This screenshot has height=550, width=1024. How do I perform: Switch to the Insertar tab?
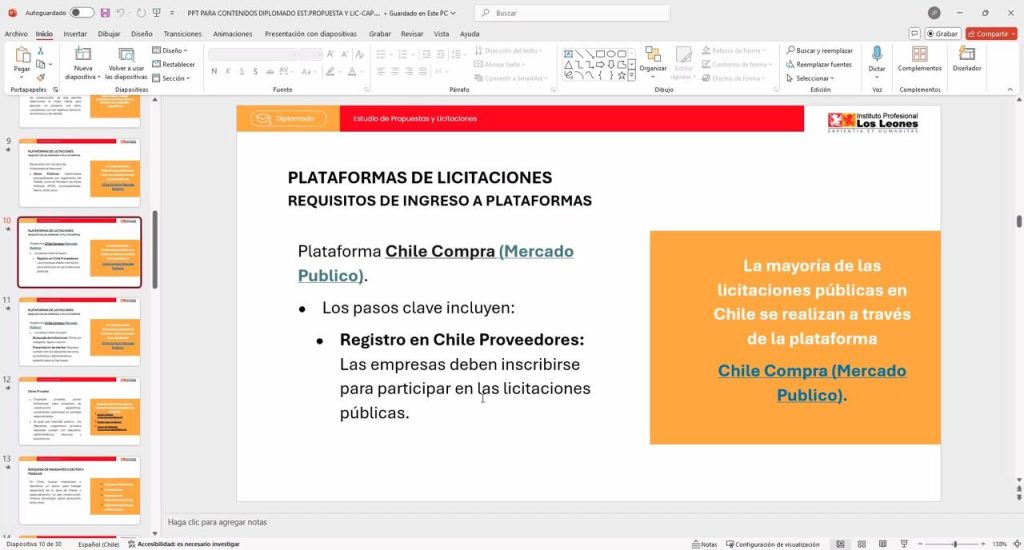75,33
